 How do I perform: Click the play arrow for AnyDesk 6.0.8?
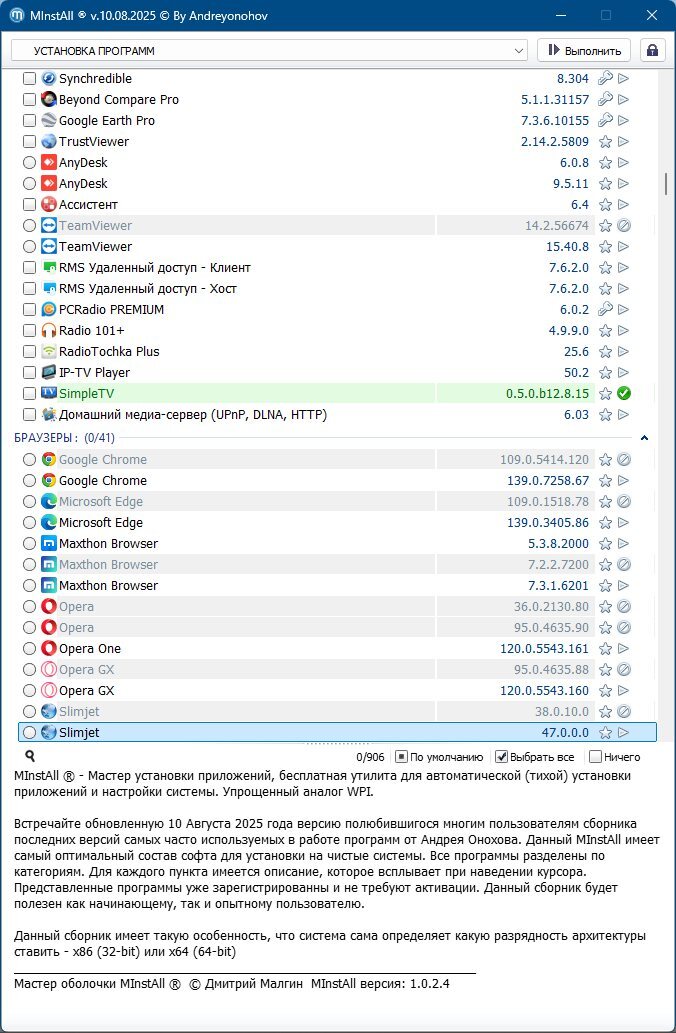(x=623, y=163)
